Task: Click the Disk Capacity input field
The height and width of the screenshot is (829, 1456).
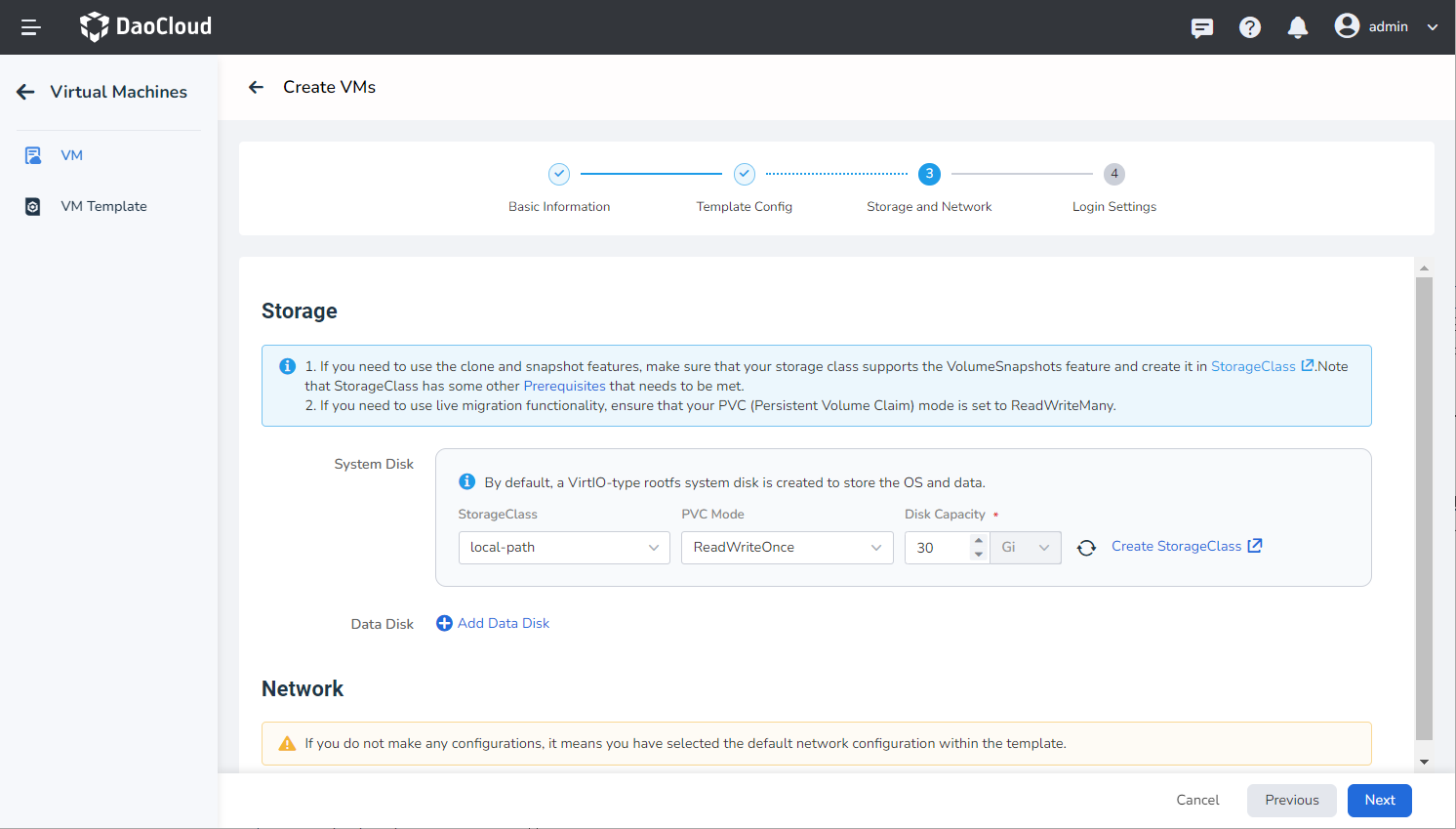Action: coord(937,548)
